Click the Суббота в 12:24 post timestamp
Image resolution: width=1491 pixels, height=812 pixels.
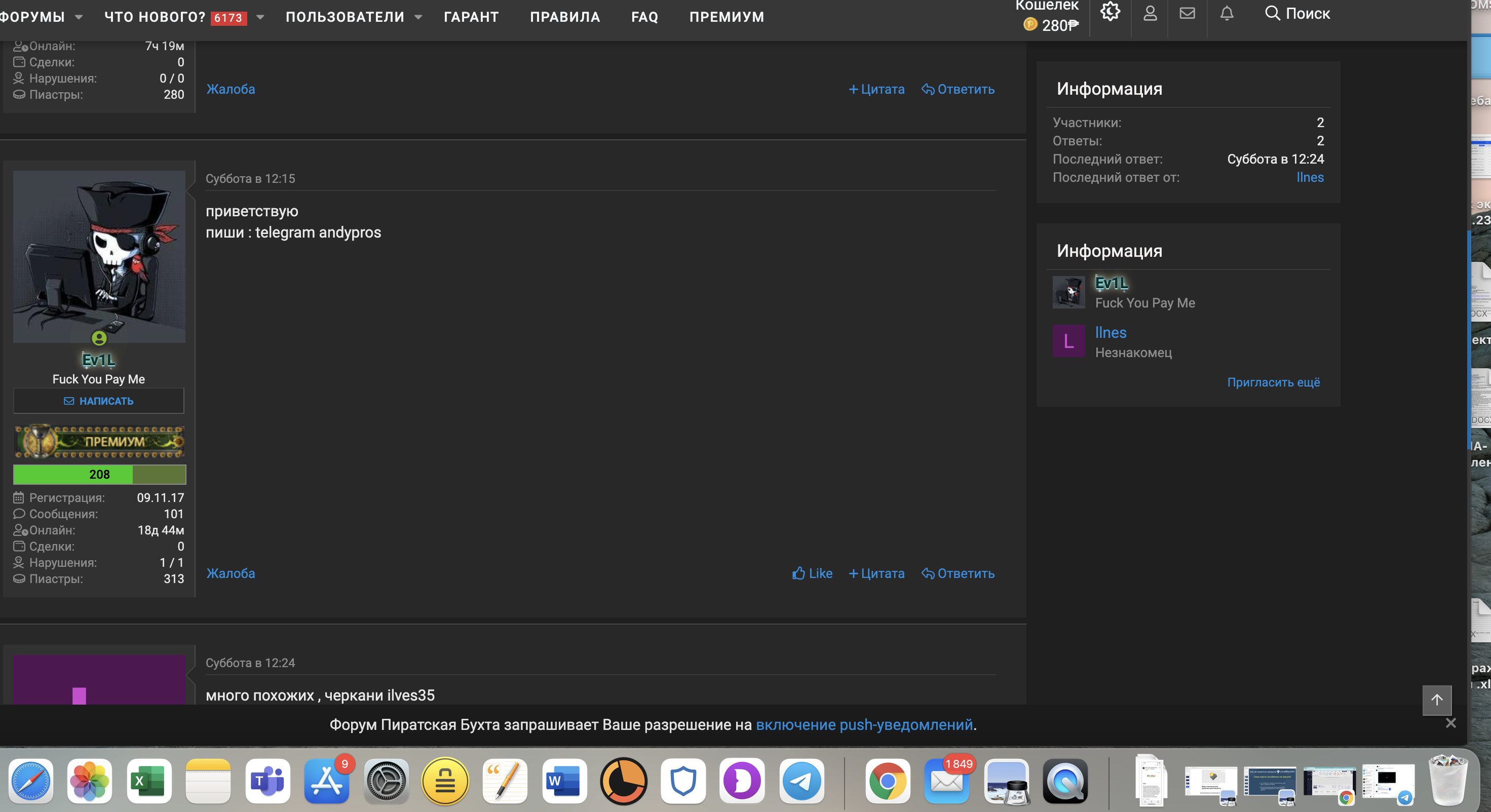point(250,663)
